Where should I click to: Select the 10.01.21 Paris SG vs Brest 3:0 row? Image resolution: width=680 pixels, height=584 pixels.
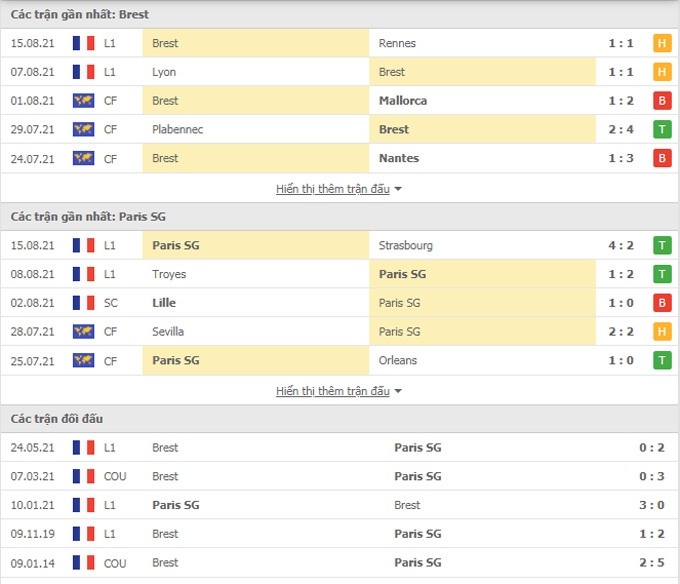(x=340, y=505)
